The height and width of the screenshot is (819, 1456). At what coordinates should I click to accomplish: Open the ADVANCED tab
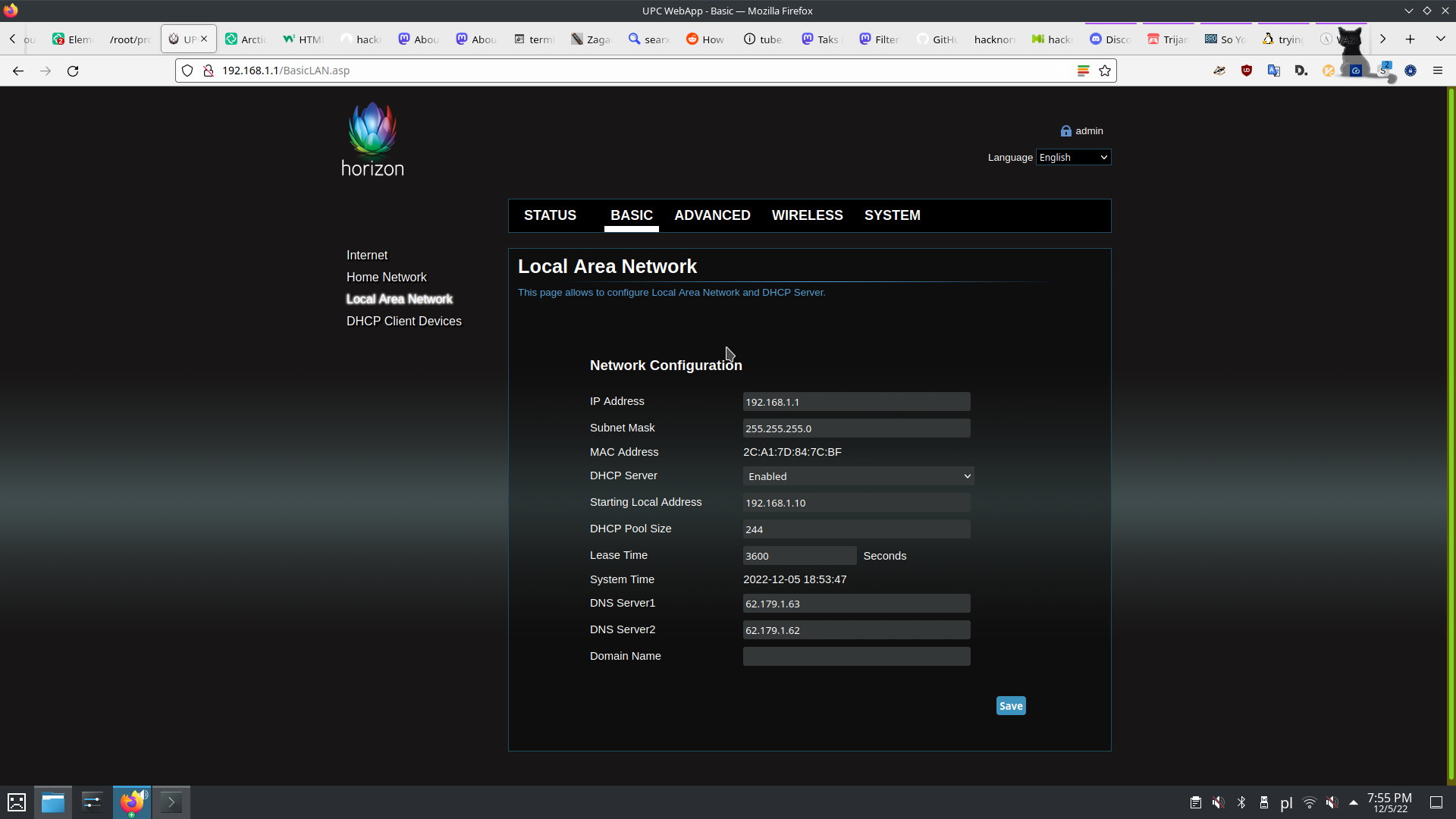(713, 215)
